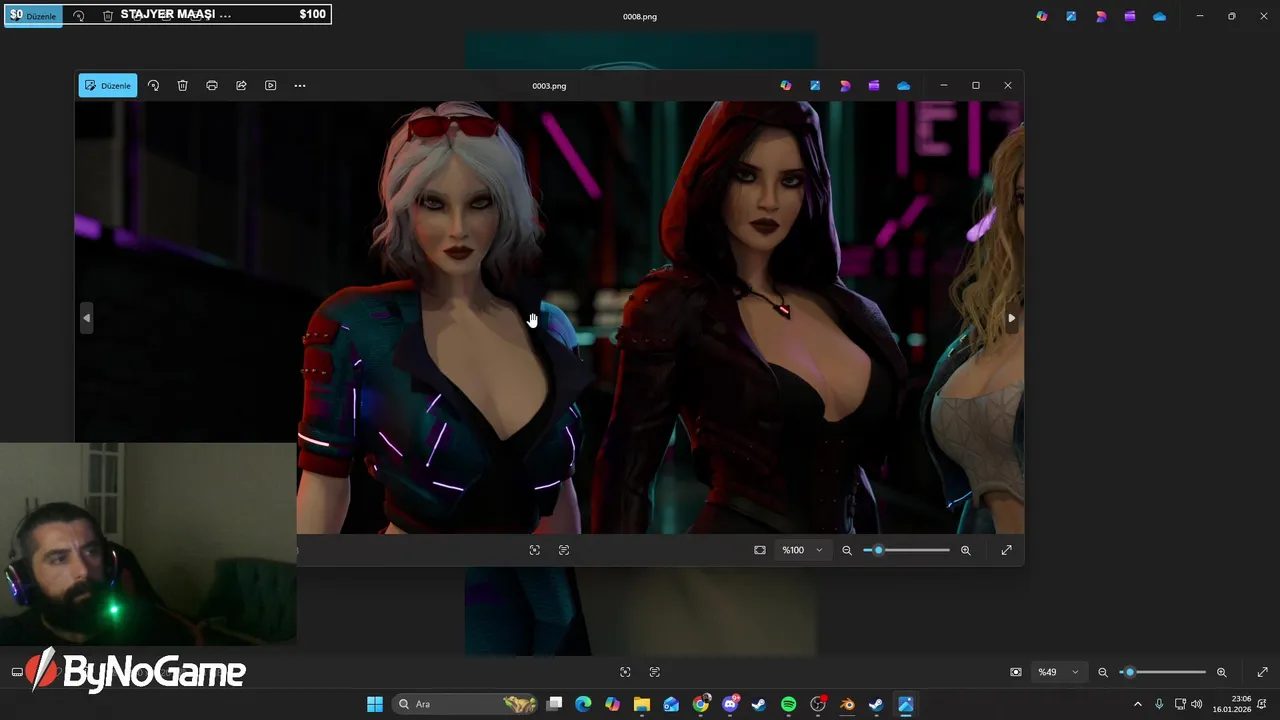Click zoom slider in the 0003.png window
The height and width of the screenshot is (720, 1280).
pyautogui.click(x=907, y=550)
